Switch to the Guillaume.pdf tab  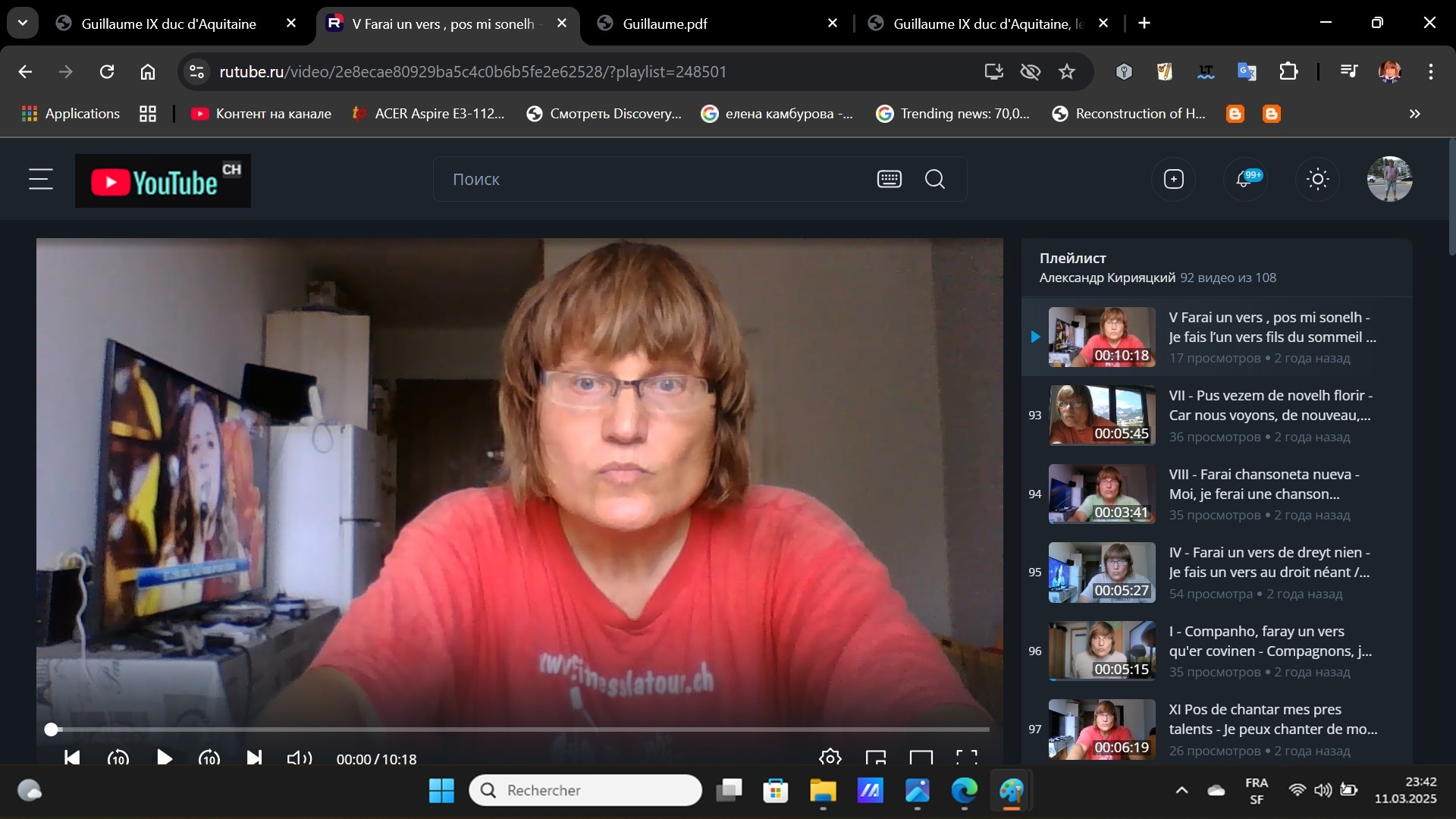pos(664,24)
